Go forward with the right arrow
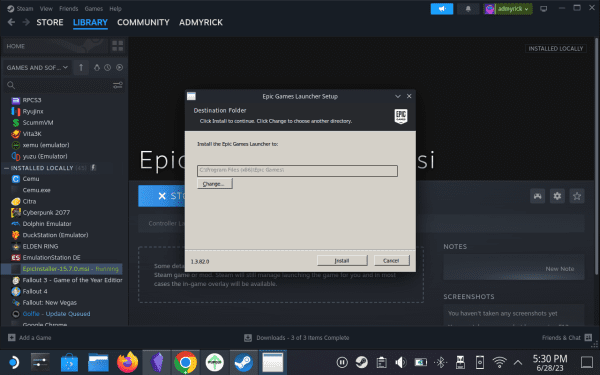Screen dimensions: 600x375 (x=26, y=22)
